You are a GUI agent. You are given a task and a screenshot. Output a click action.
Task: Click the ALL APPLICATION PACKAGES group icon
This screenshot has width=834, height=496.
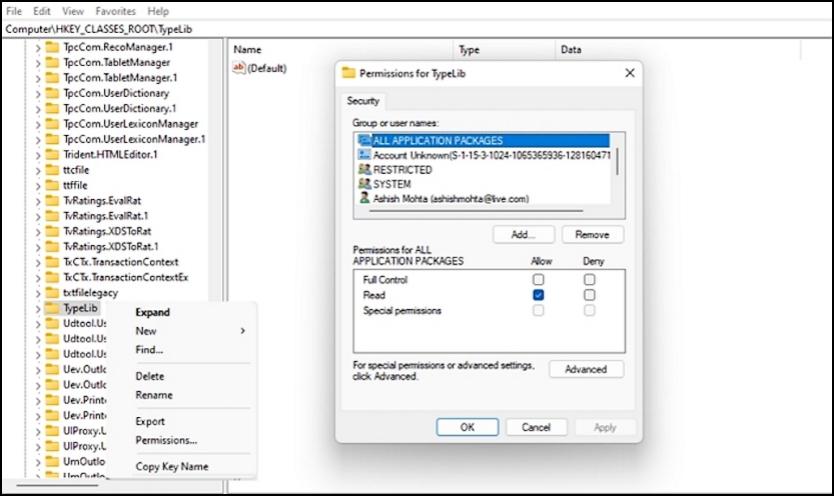[363, 141]
